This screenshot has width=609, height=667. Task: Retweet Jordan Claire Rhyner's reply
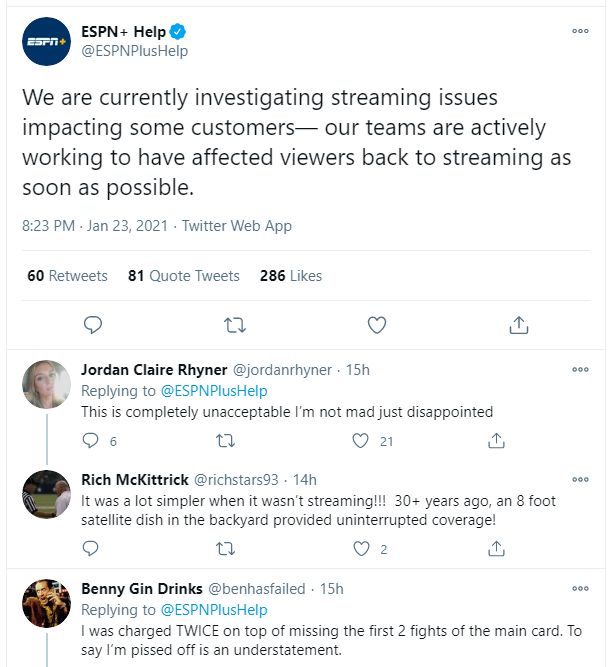226,440
